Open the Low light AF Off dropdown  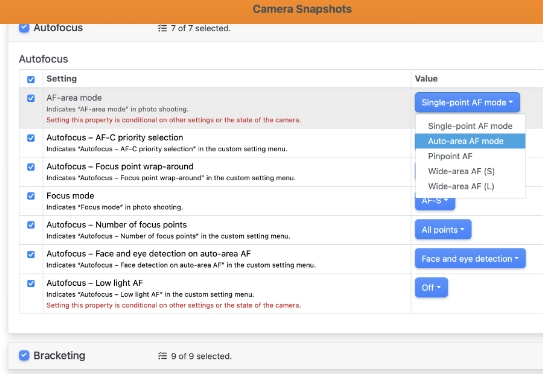pyautogui.click(x=431, y=287)
